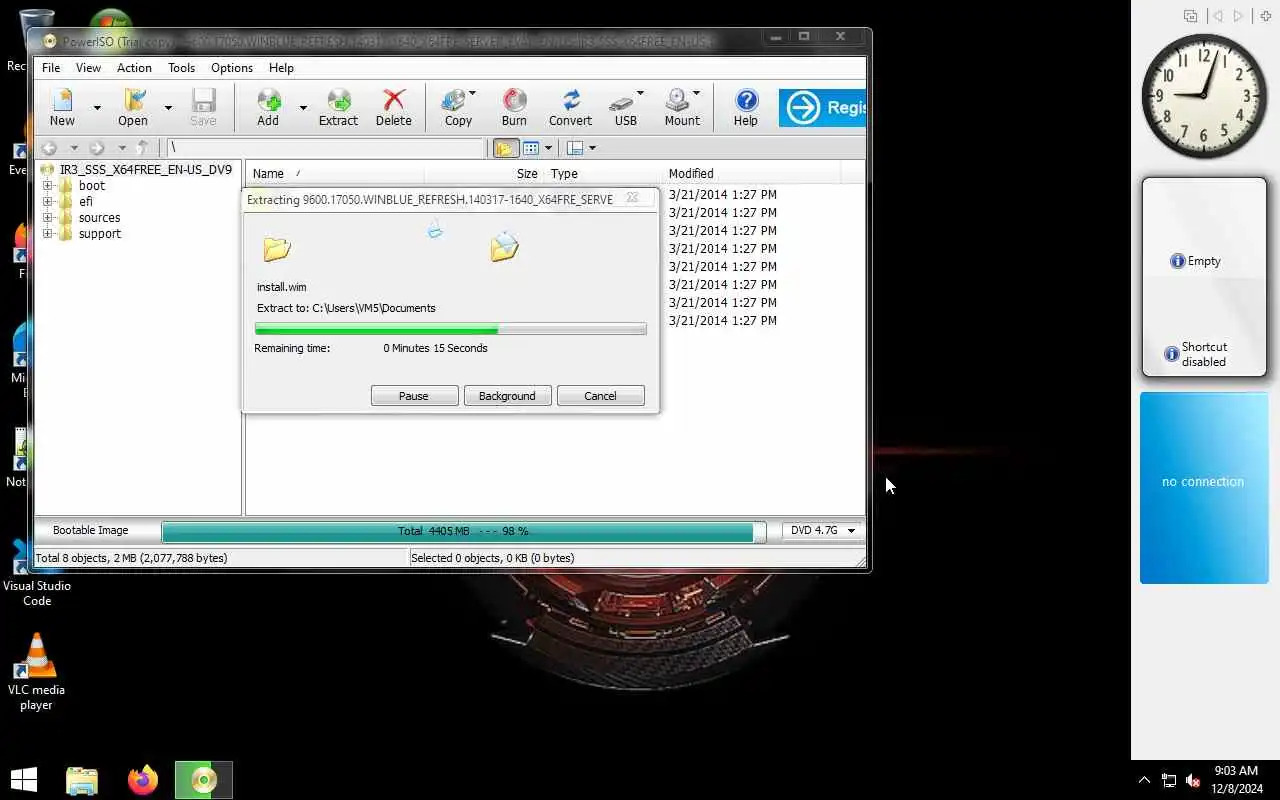This screenshot has height=800, width=1280.
Task: Open the Tools menu
Action: (x=181, y=68)
